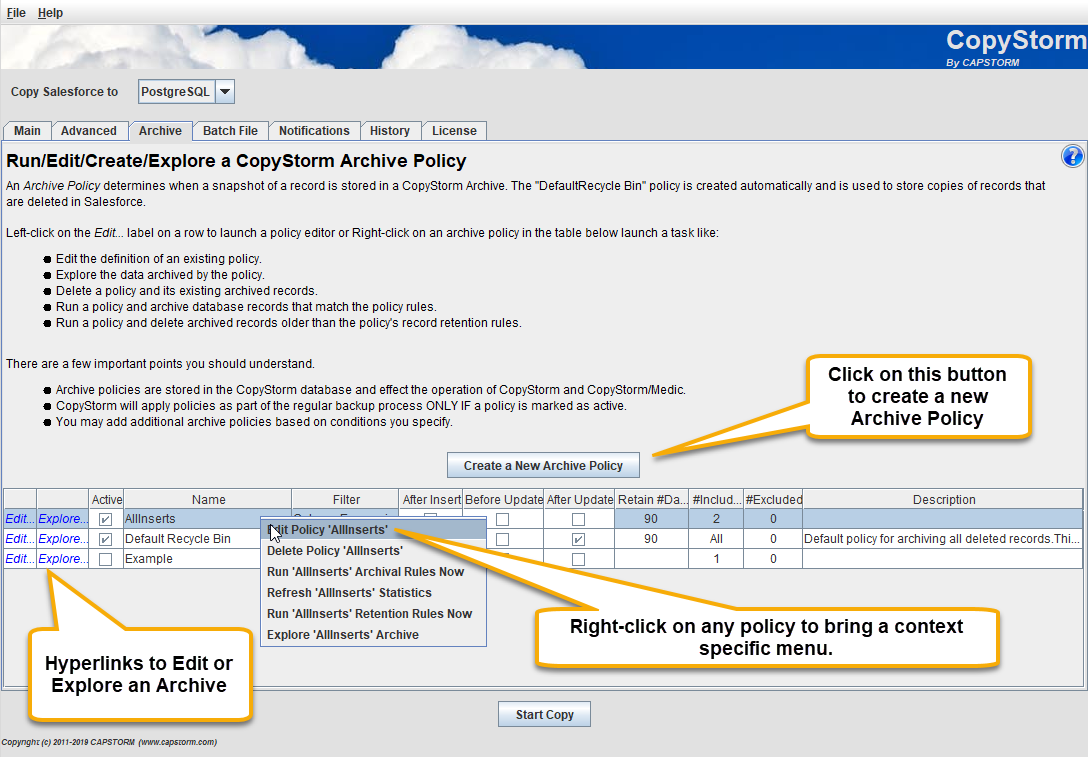Image resolution: width=1088 pixels, height=757 pixels.
Task: Uncheck After Update for Default Recycle Bin
Action: coord(578,539)
